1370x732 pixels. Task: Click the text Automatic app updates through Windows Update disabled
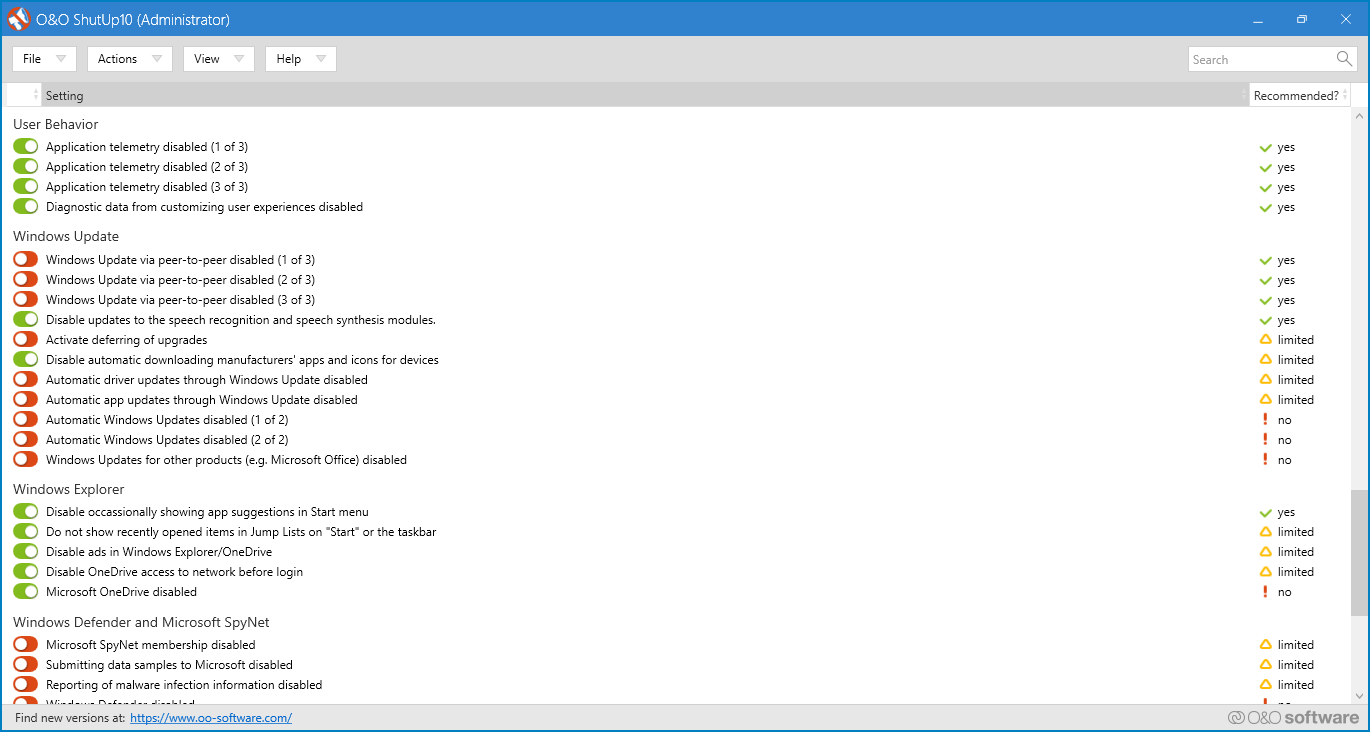pos(202,400)
